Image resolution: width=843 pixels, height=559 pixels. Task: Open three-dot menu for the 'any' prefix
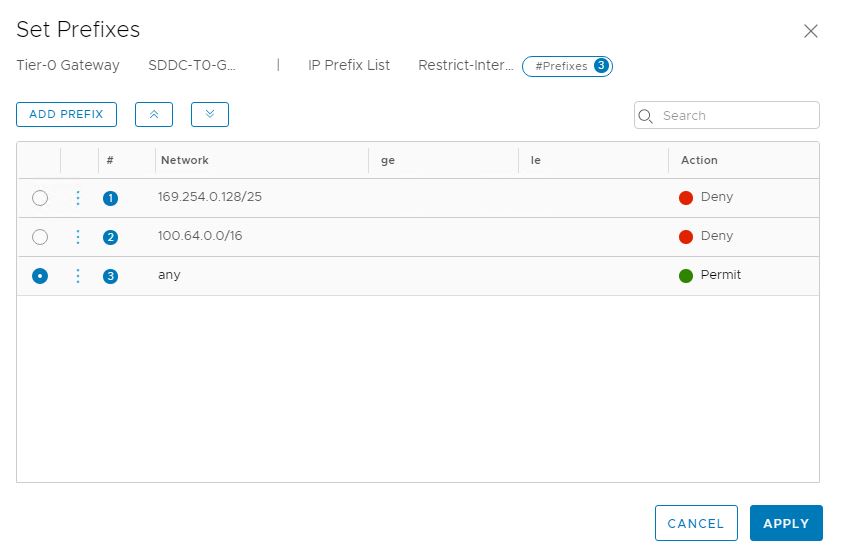coord(79,276)
